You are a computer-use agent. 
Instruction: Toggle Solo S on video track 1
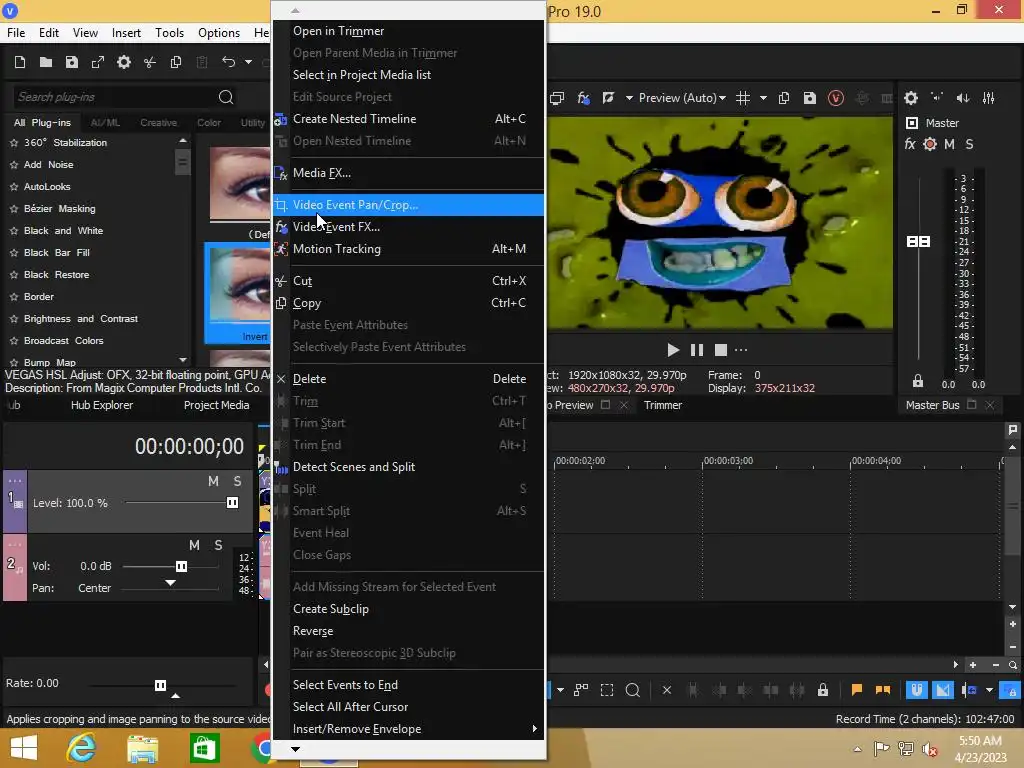point(238,481)
